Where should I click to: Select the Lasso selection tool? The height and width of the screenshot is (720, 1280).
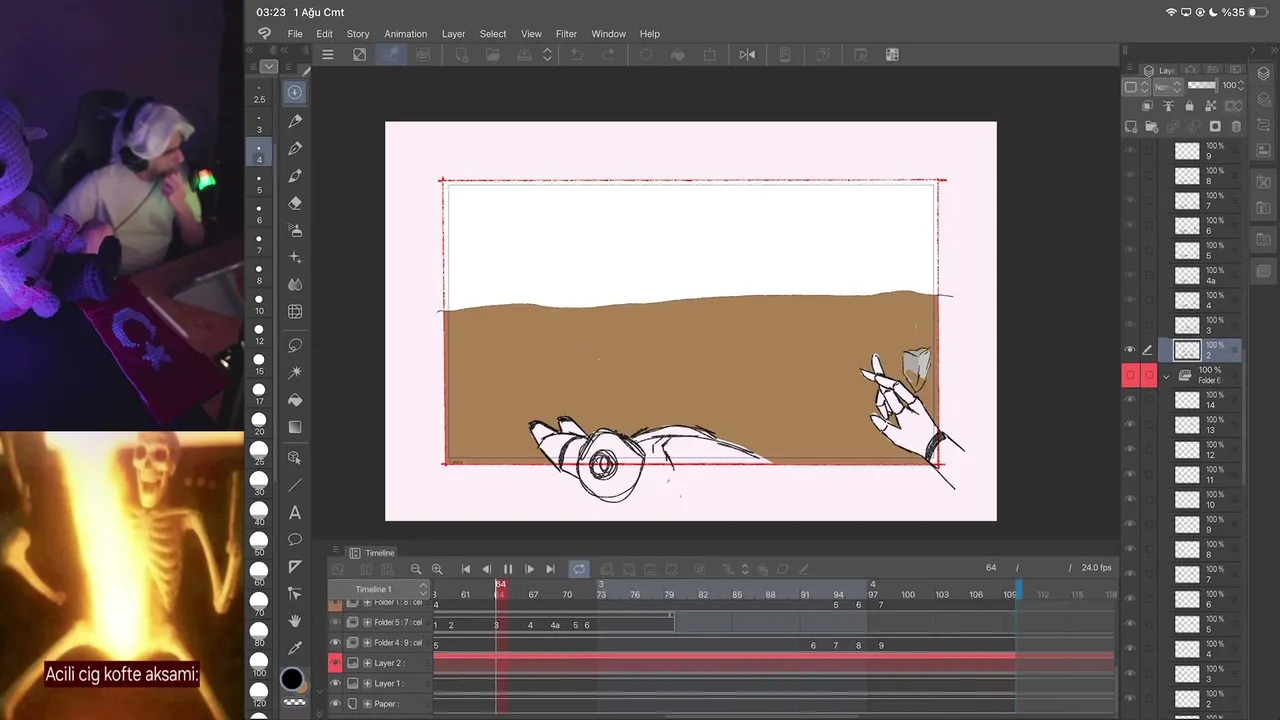pyautogui.click(x=295, y=345)
